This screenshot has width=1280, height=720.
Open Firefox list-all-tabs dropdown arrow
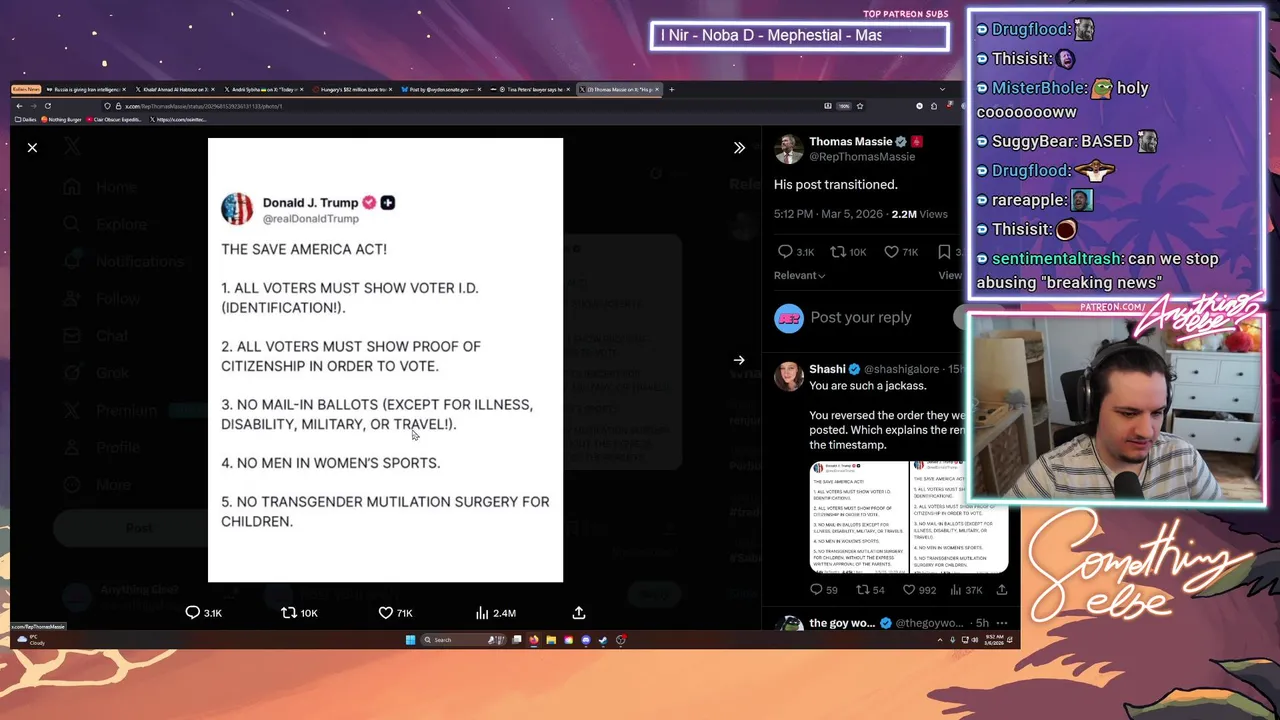pos(941,90)
